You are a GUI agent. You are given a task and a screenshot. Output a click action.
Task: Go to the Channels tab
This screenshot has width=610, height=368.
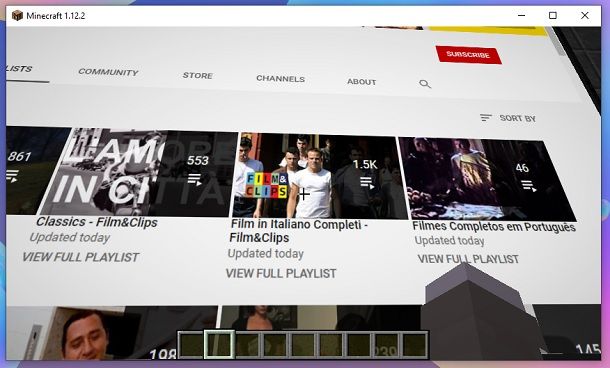[280, 79]
